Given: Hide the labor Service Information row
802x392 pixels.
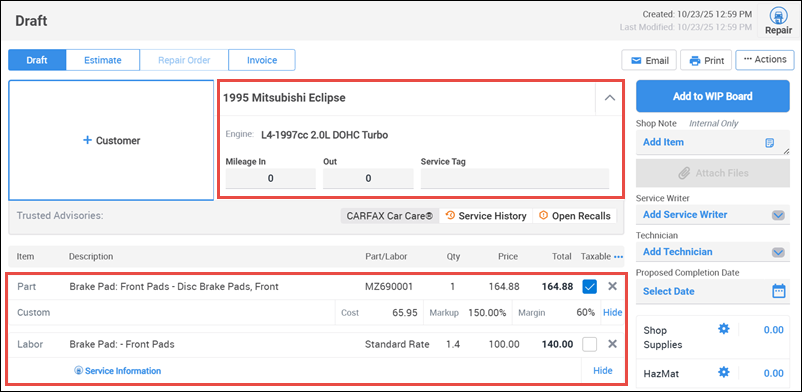Looking at the screenshot, I should pos(603,371).
